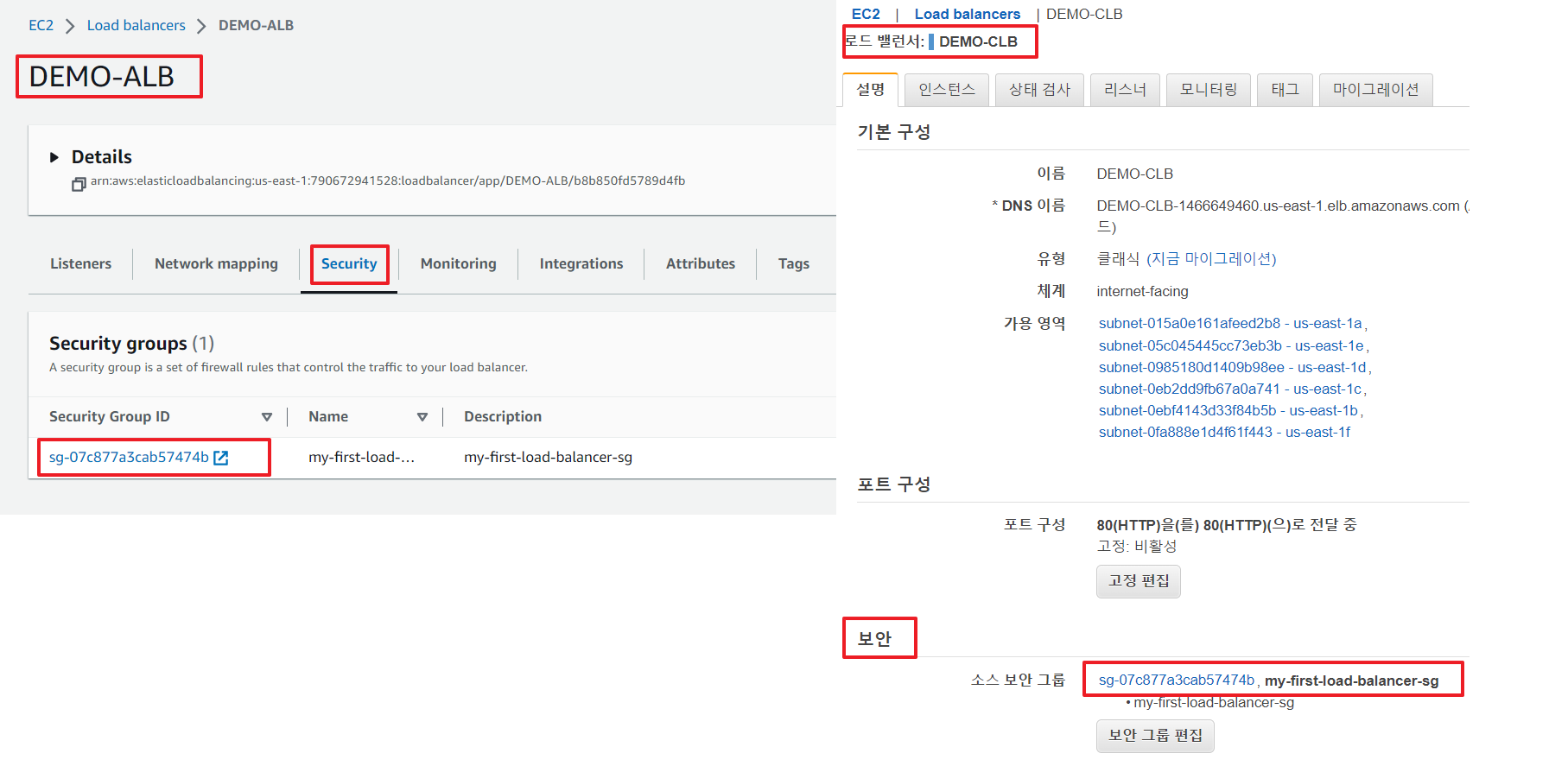Sort by the Name column arrow

[x=422, y=417]
